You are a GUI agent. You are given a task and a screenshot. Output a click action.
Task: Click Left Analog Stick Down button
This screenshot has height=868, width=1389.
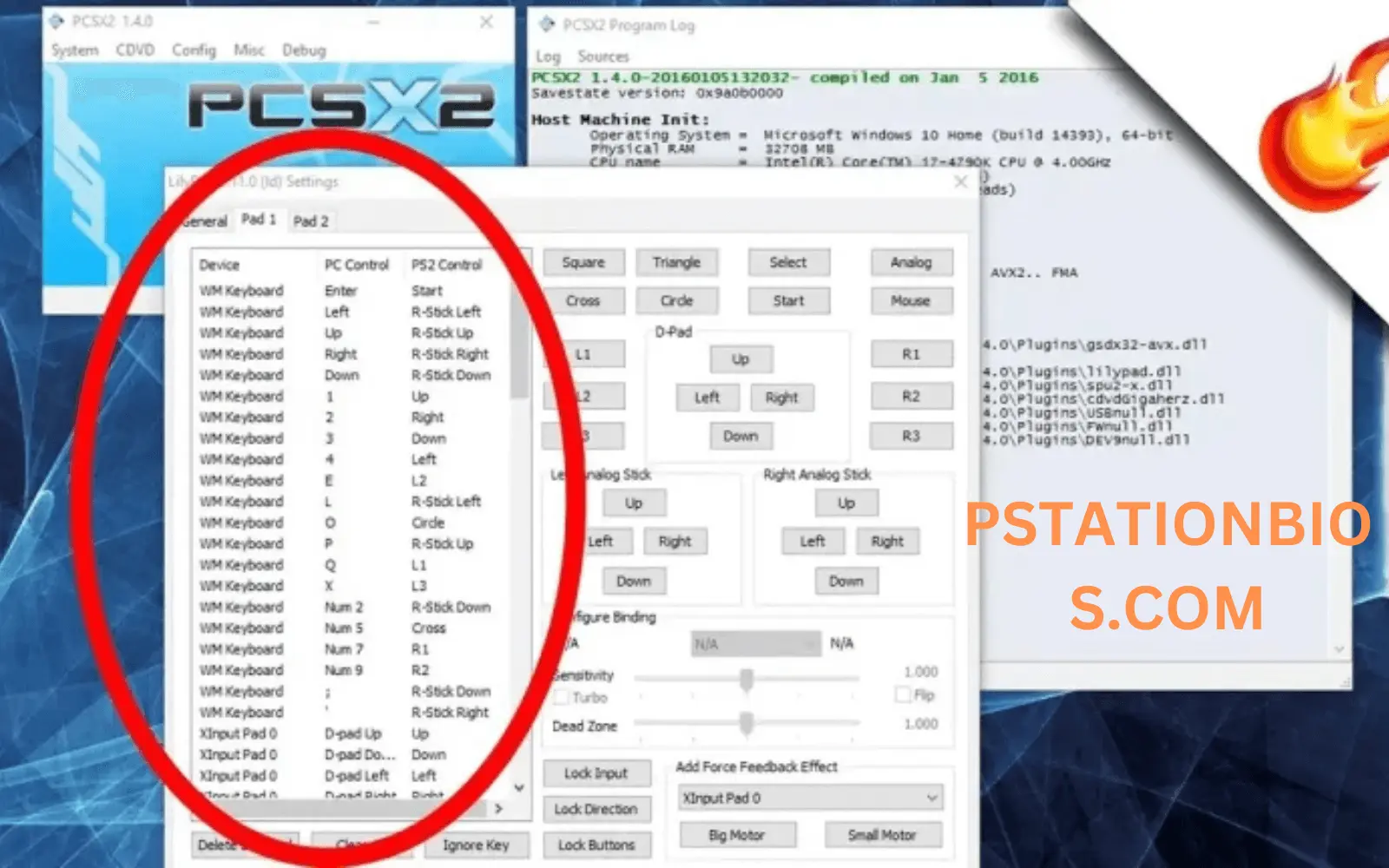pyautogui.click(x=635, y=581)
